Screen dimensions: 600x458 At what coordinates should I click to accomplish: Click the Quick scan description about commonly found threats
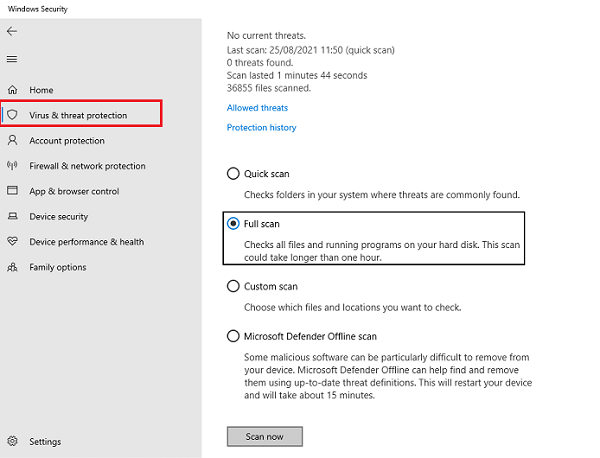coord(382,195)
